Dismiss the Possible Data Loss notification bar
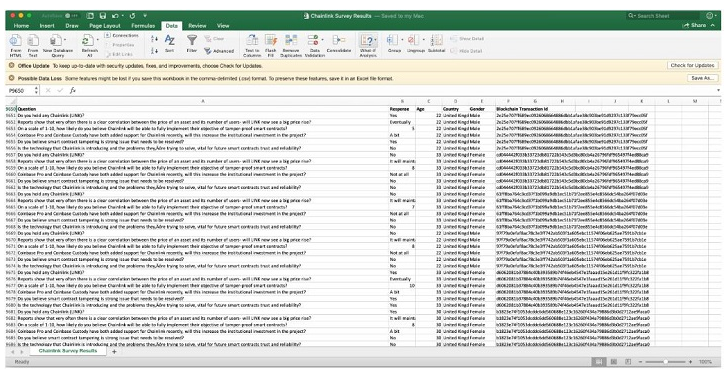This screenshot has width=727, height=369. click(12, 78)
